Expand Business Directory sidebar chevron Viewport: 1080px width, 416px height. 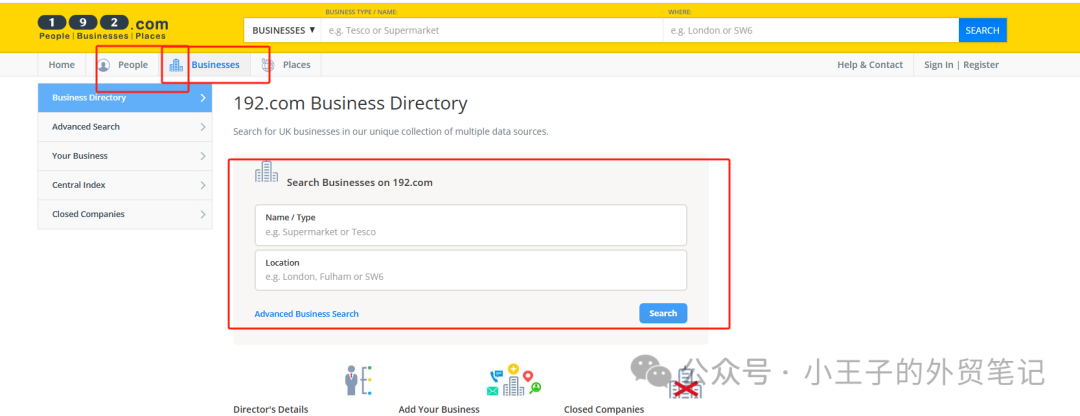[202, 98]
